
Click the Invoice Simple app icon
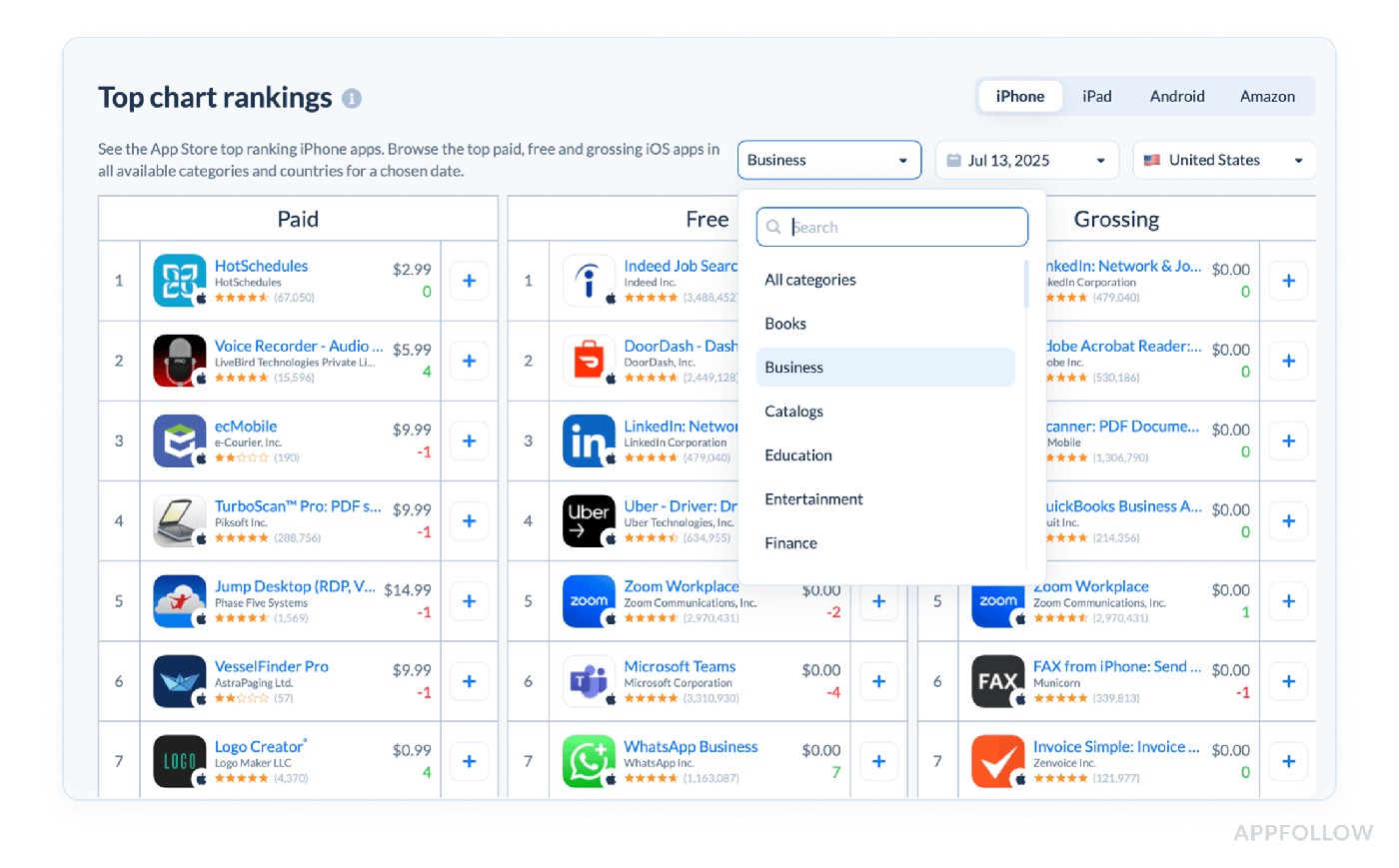998,761
